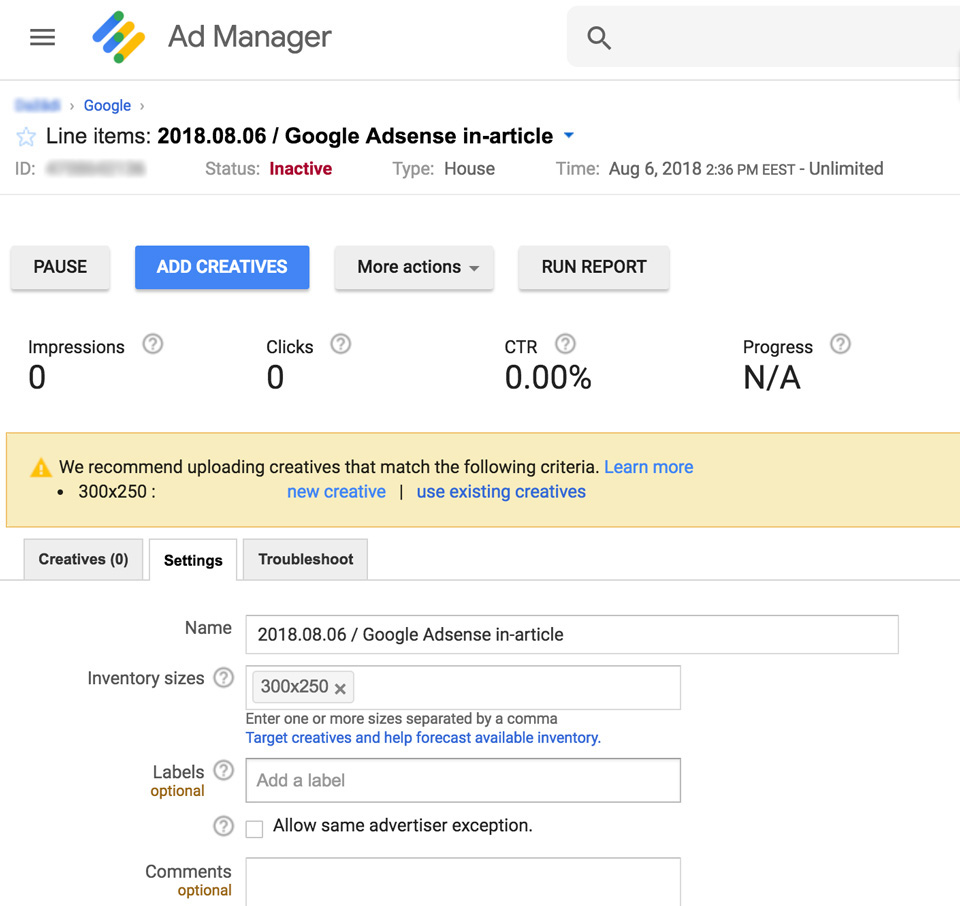Focus the top search bar field
960x906 pixels.
coord(763,37)
